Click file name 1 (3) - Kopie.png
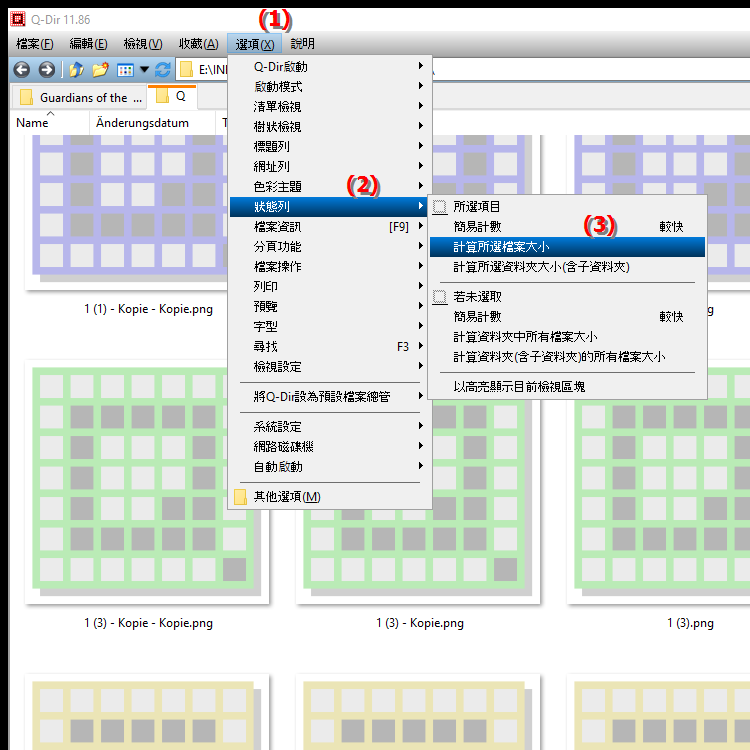 tap(419, 623)
